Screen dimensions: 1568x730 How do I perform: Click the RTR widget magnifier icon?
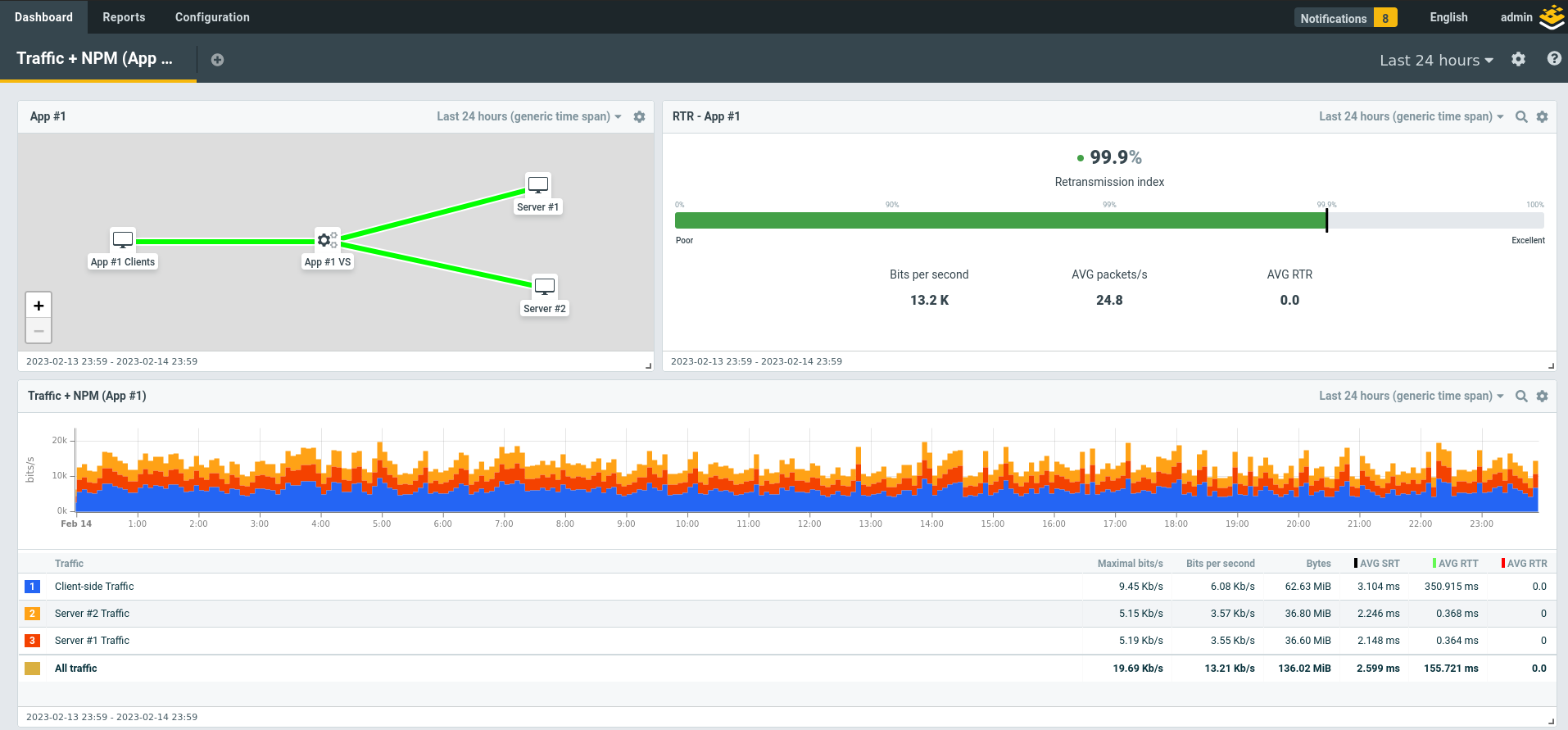coord(1520,117)
